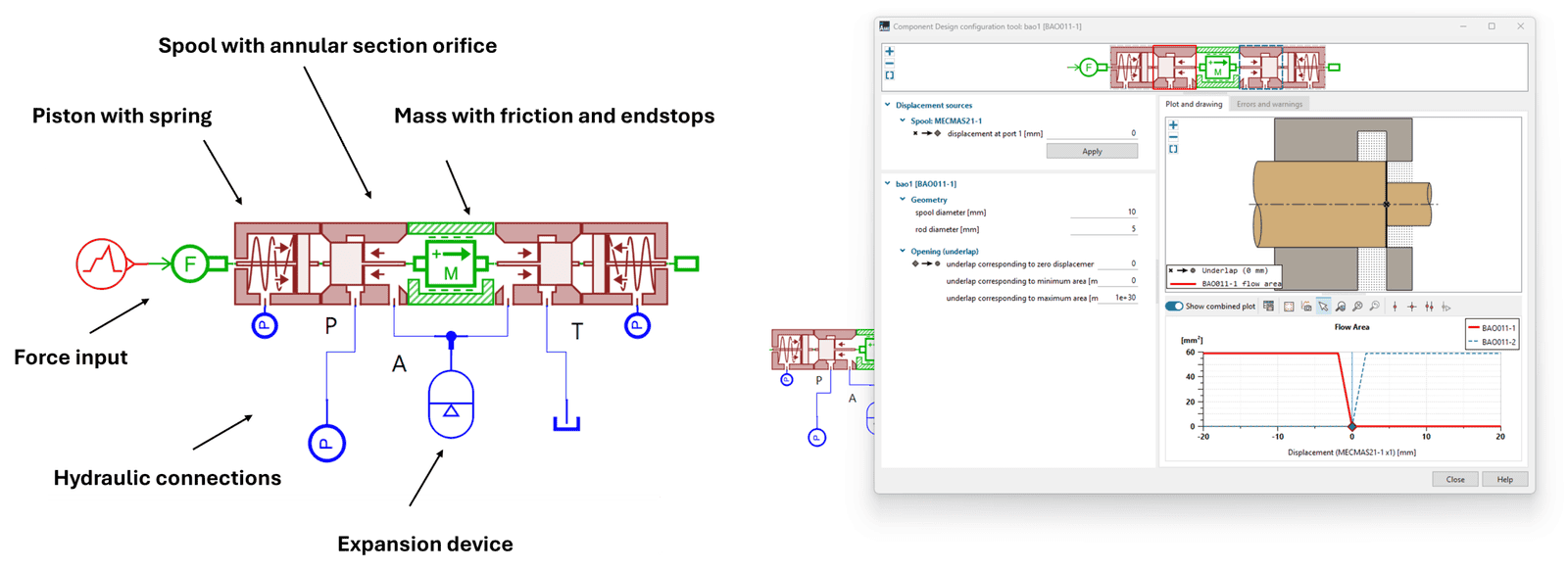Collapse the Displacement sources section
Screen dimensions: 1568x571
[888, 105]
